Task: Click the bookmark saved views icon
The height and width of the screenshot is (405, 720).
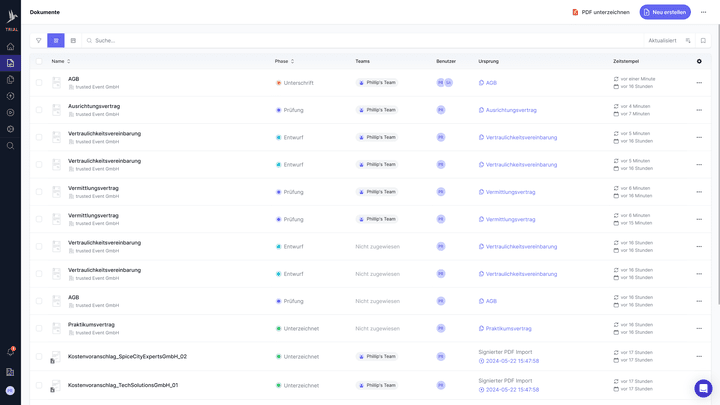Action: tap(703, 41)
